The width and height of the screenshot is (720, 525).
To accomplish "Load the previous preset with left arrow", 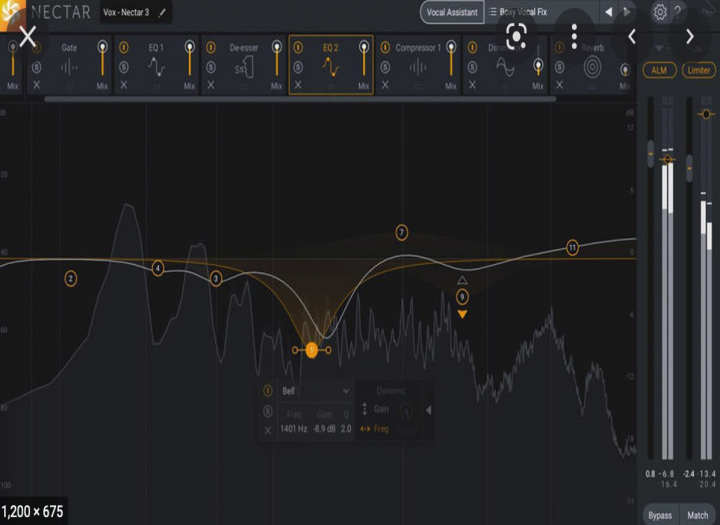I will [x=608, y=12].
